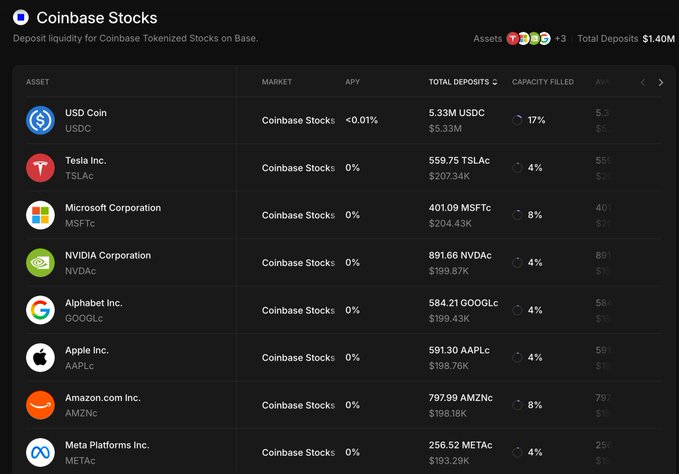This screenshot has height=474, width=679.
Task: Click the Meta Platforms Inc. logo icon
Action: [x=40, y=453]
